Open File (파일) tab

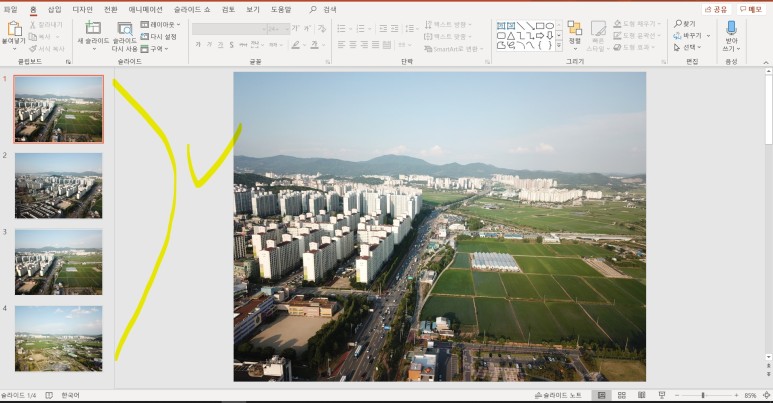click(x=10, y=9)
